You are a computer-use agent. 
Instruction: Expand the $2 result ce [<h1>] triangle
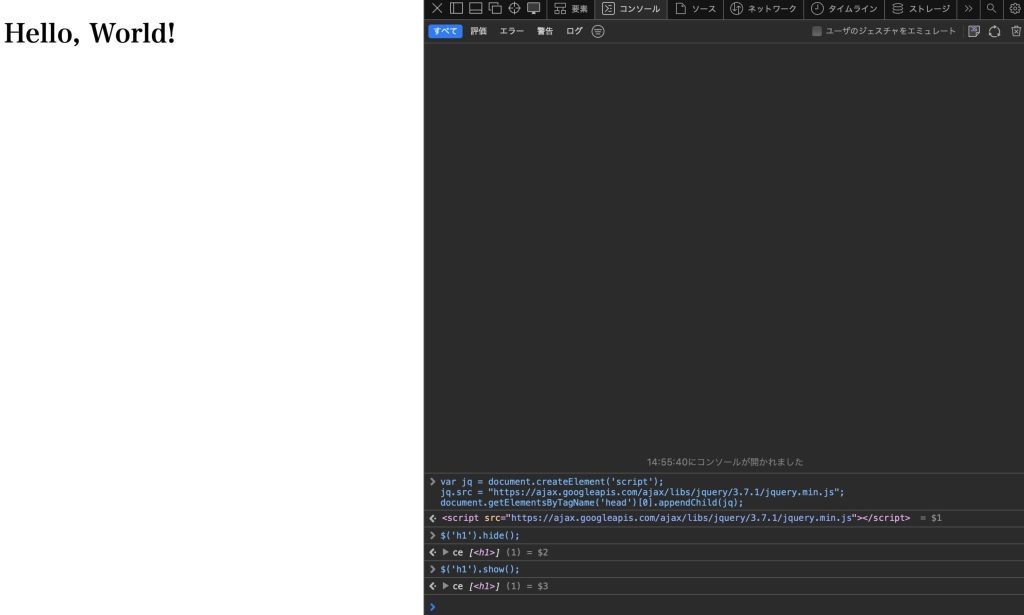[x=445, y=552]
